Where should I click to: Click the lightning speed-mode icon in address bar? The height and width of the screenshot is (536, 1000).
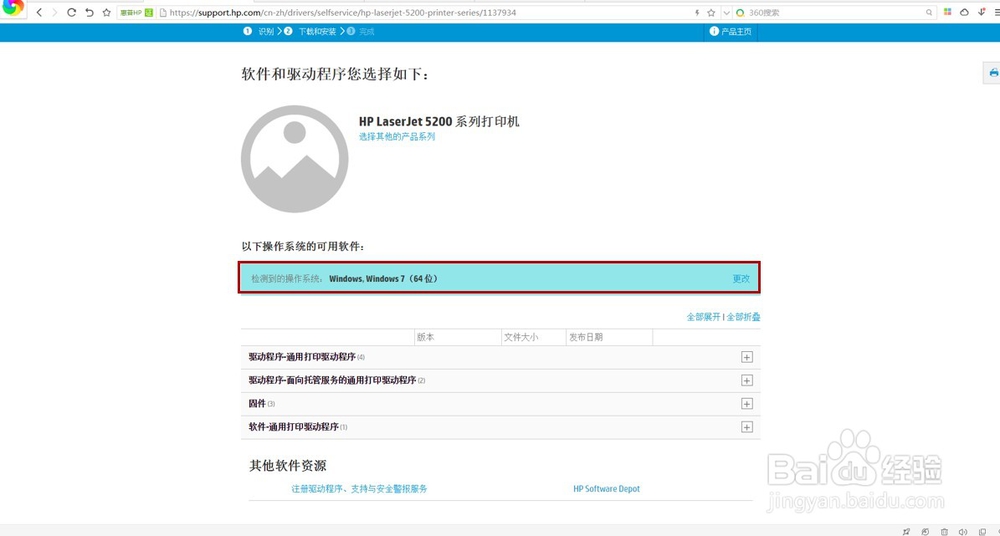coord(697,12)
